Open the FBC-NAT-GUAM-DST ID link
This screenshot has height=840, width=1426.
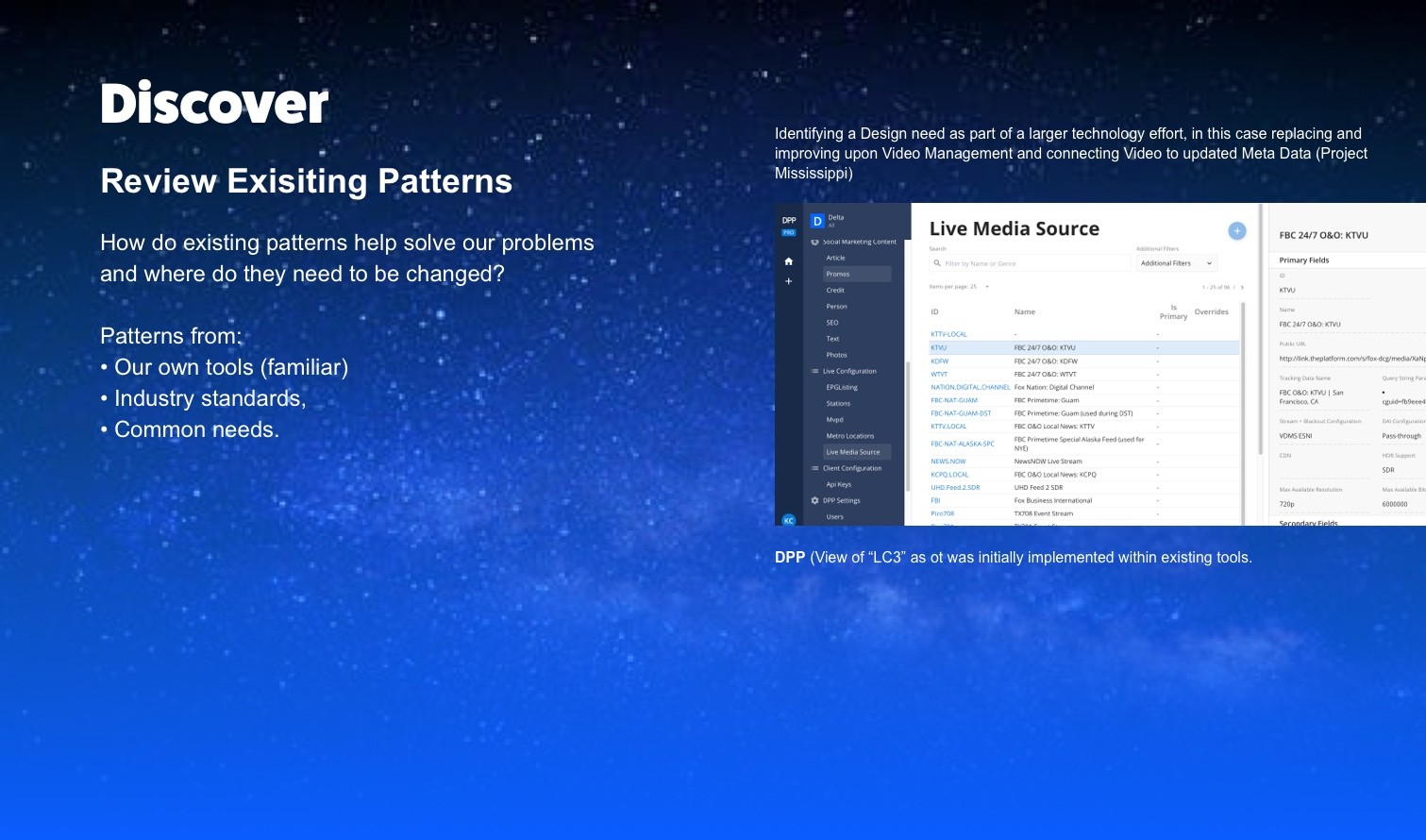[x=961, y=413]
